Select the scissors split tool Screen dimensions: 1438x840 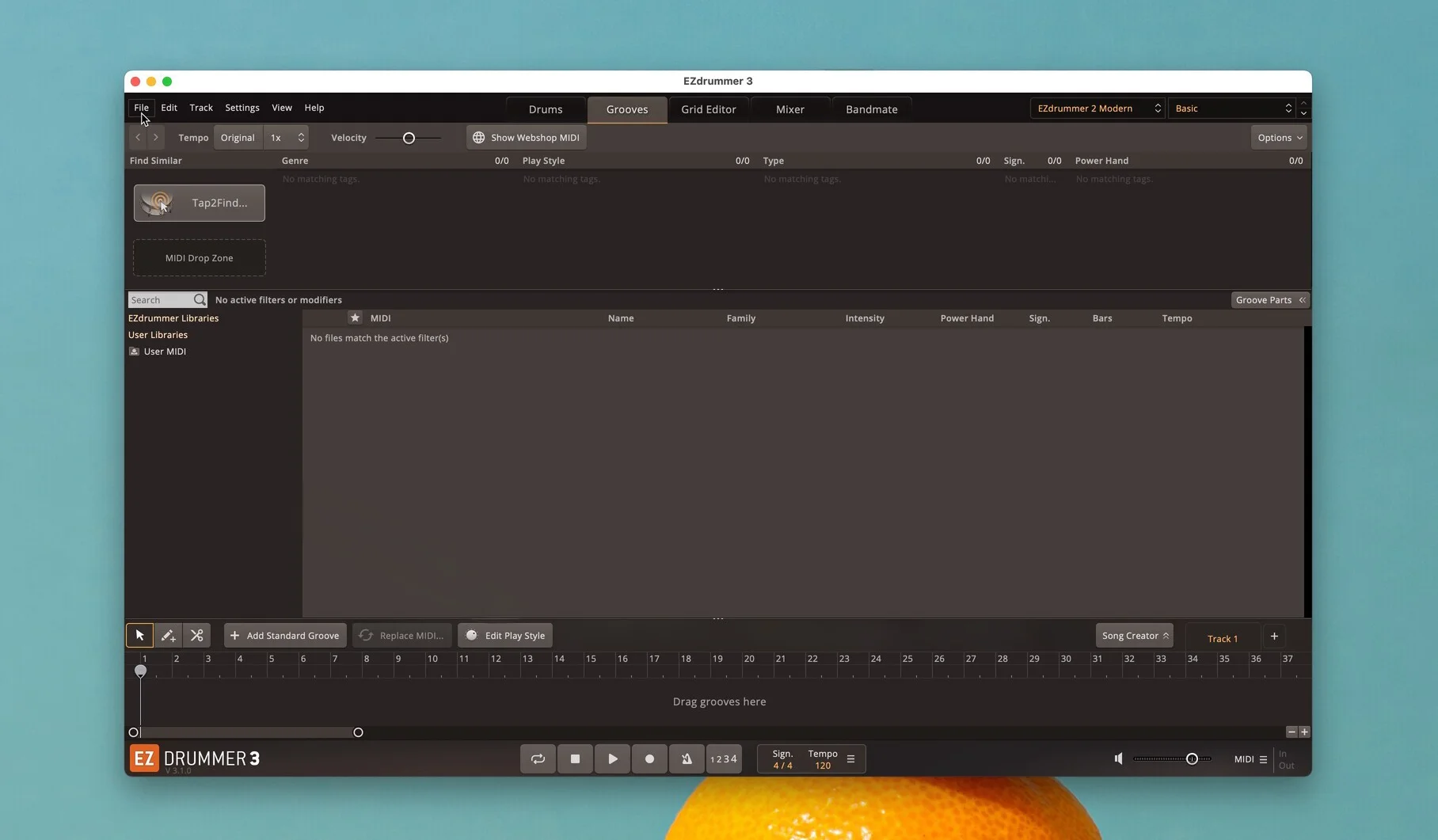coord(196,635)
